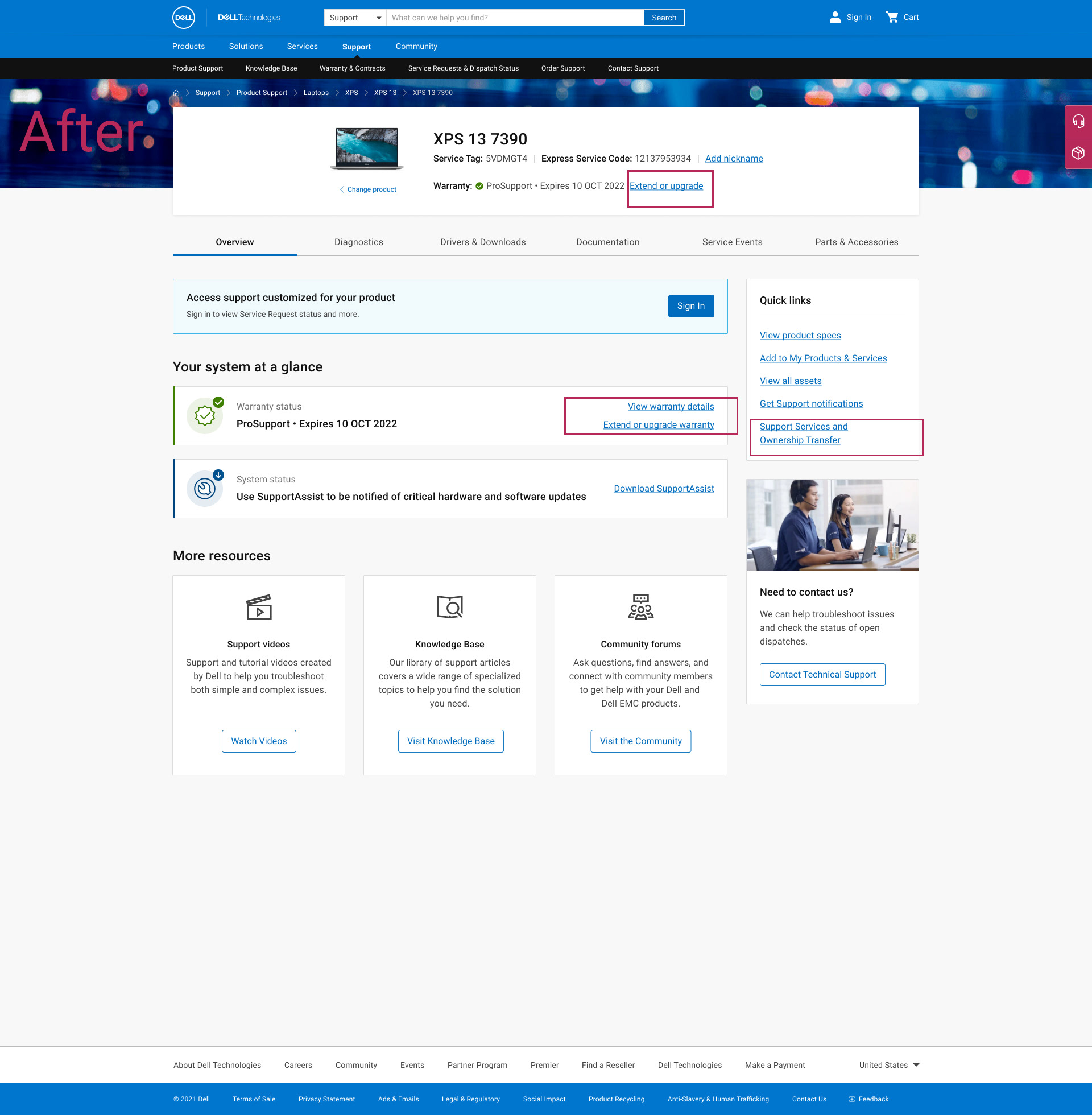Switch to the Overview tab
Viewport: 1092px width, 1115px height.
[234, 242]
